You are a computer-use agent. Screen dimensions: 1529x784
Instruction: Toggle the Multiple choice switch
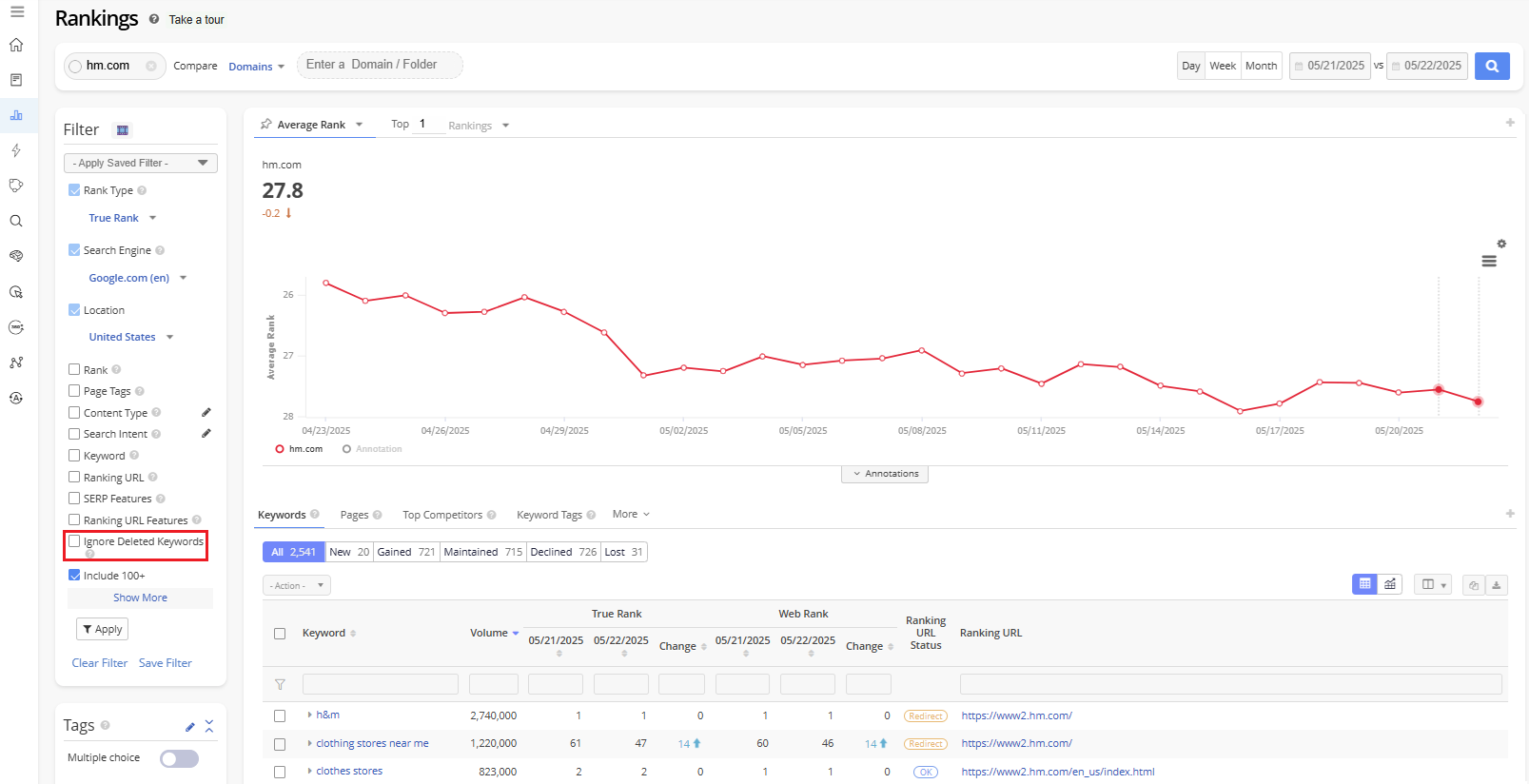pos(179,758)
